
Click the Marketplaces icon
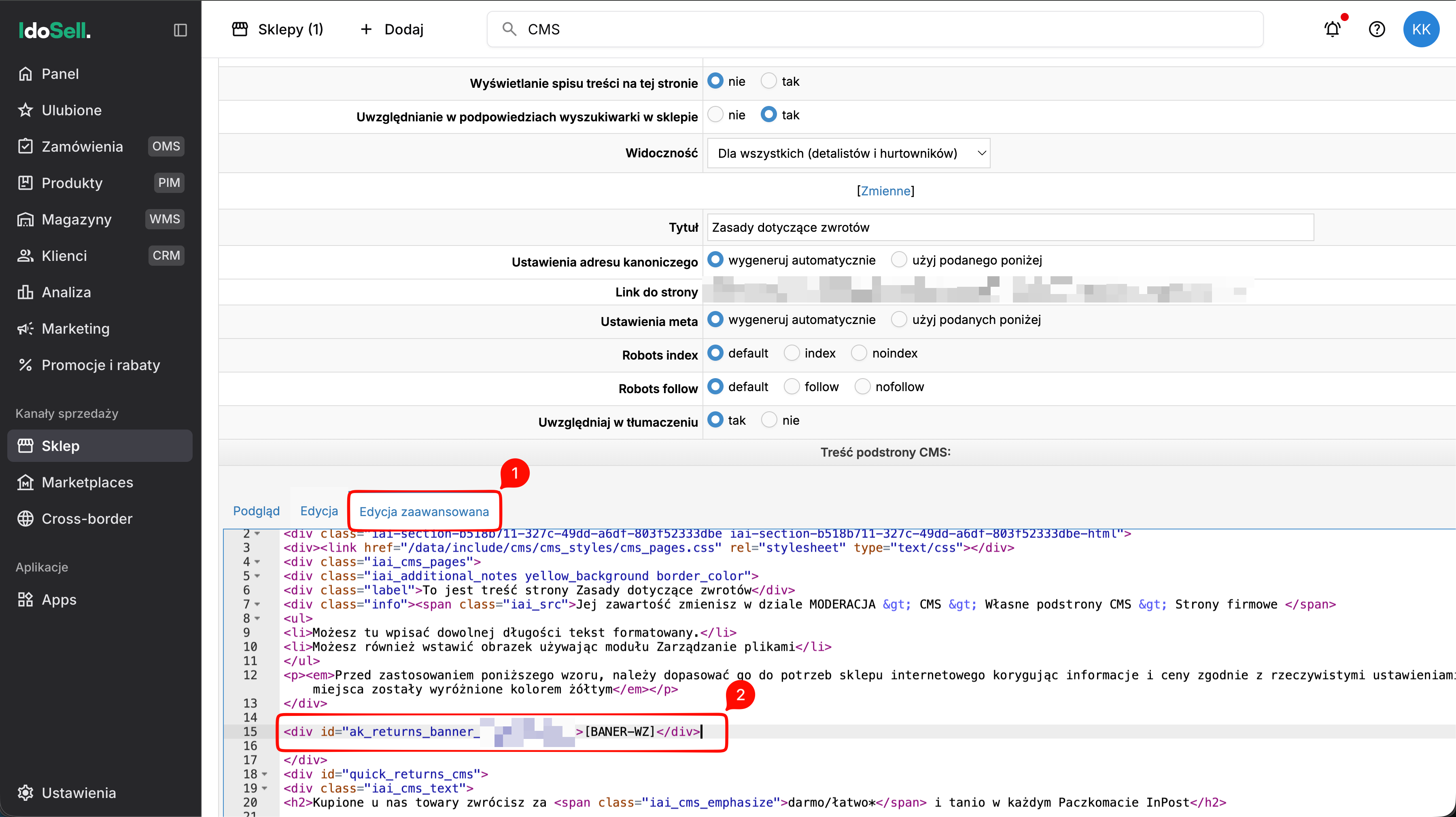pos(25,483)
